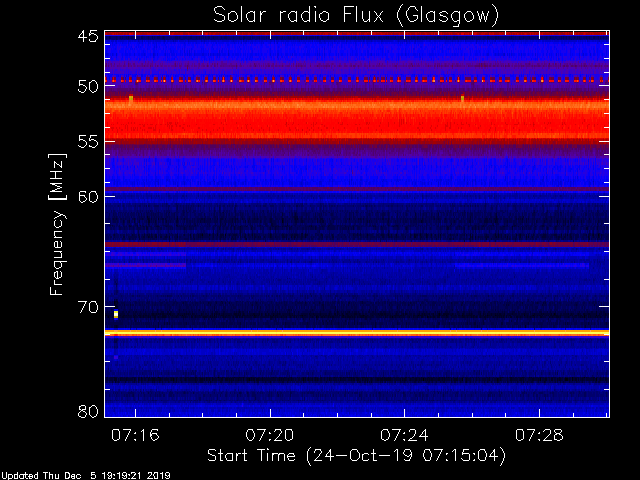
Task: Click the 07:20 time axis label
Action: (270, 436)
